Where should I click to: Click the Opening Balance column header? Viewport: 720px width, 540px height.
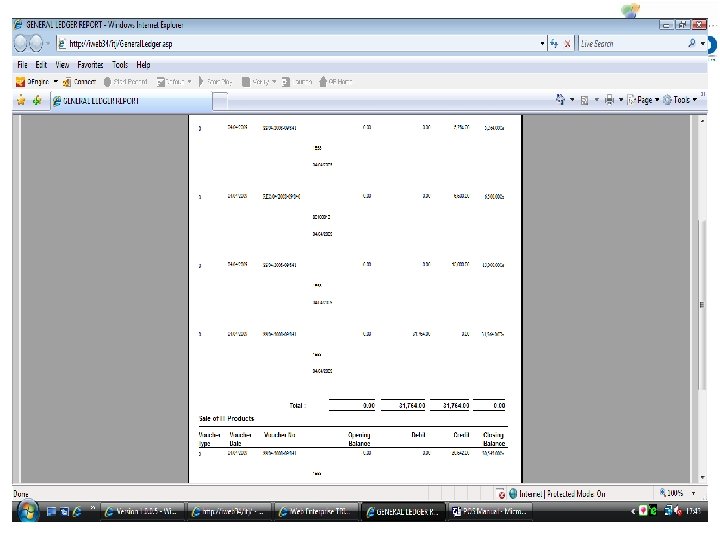[359, 439]
